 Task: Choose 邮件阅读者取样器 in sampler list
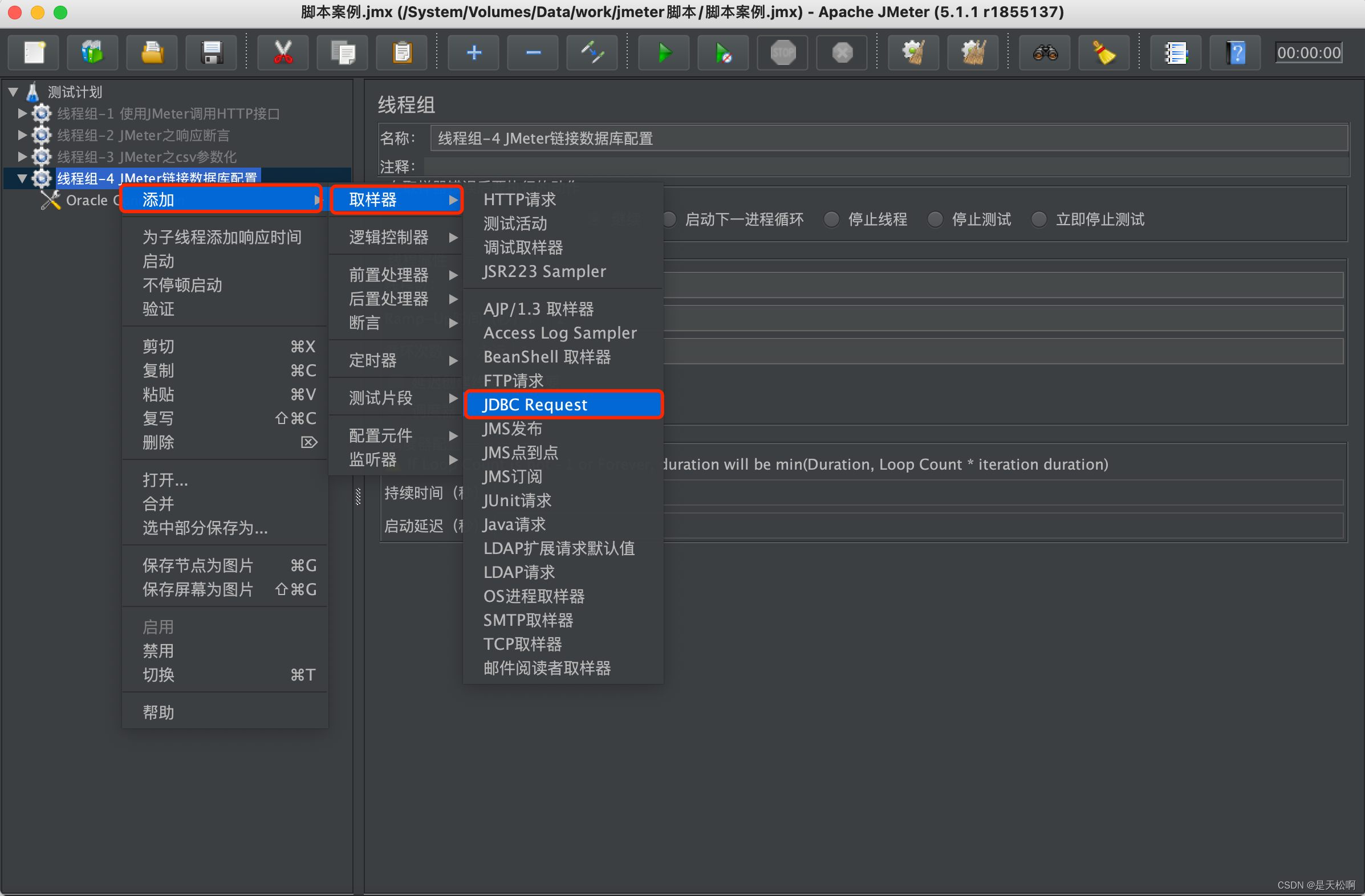click(564, 669)
